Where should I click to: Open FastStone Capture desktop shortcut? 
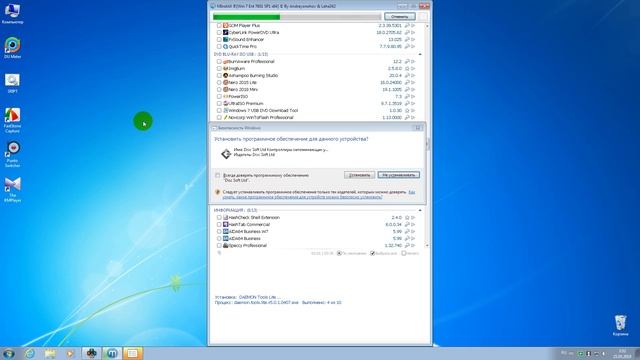tap(12, 120)
